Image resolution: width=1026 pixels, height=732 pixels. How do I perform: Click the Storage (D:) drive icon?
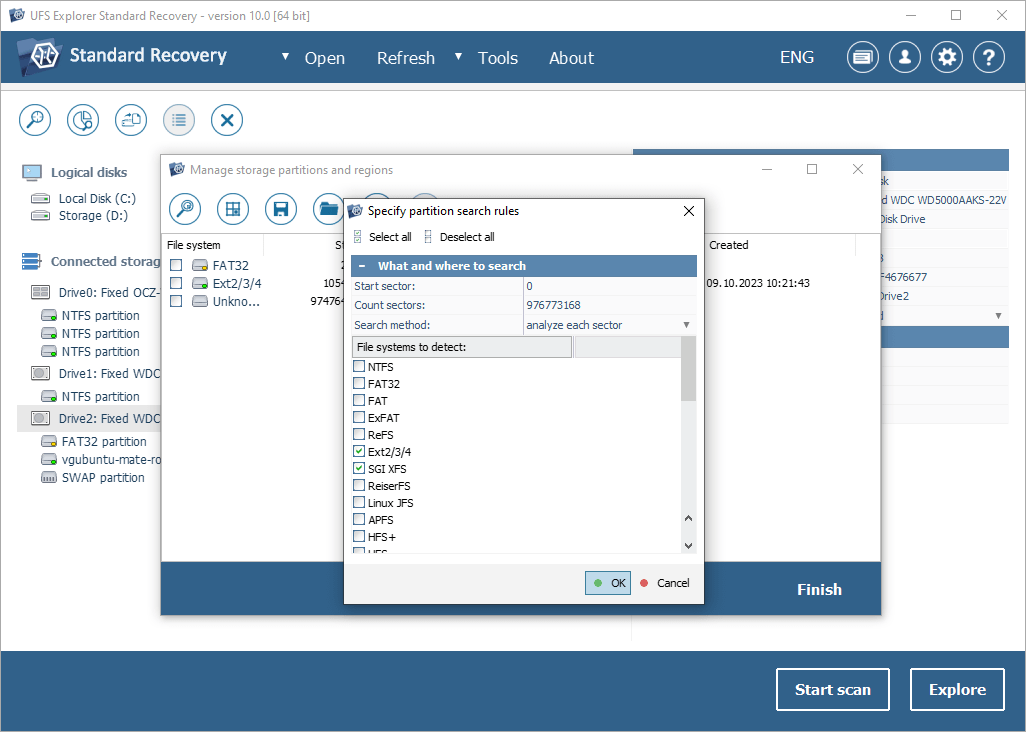[x=41, y=215]
